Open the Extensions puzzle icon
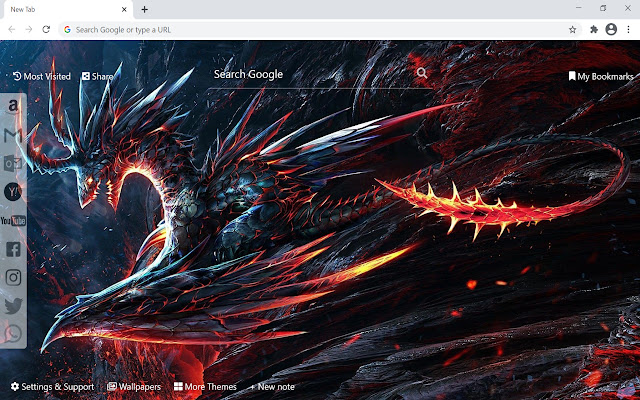This screenshot has width=640, height=400. tap(594, 29)
